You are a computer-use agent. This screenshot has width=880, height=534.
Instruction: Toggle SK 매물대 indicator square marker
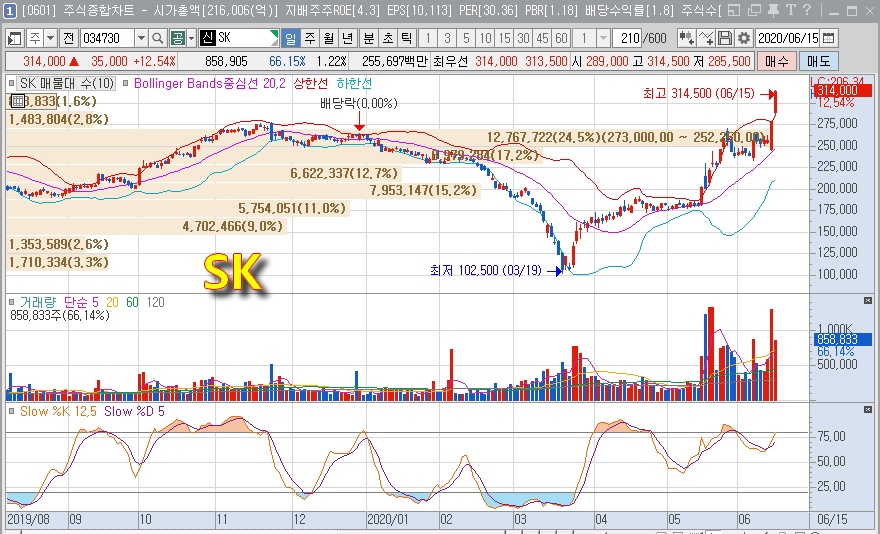tap(11, 84)
